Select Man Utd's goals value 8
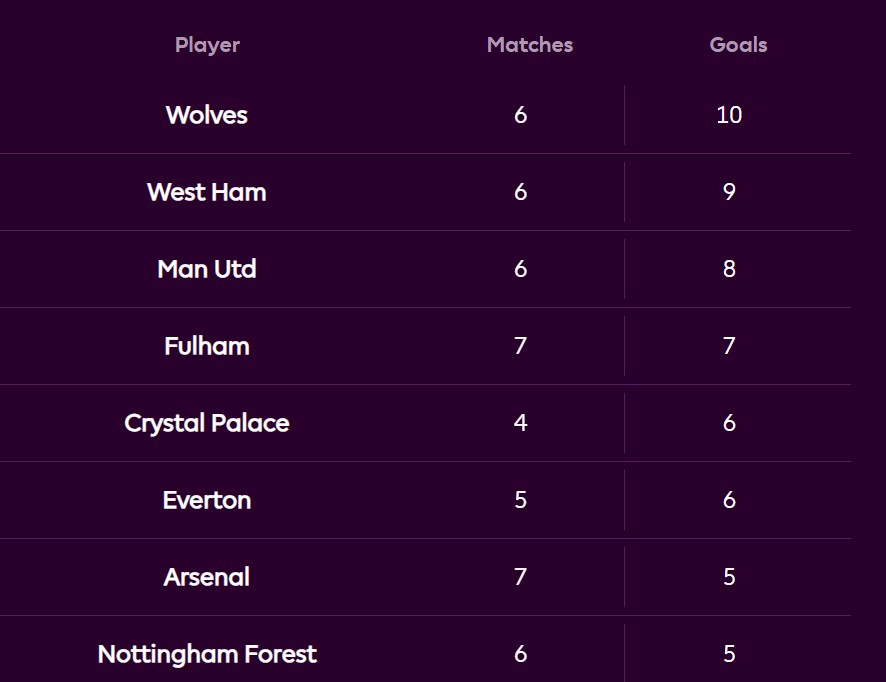886x682 pixels. (x=729, y=269)
